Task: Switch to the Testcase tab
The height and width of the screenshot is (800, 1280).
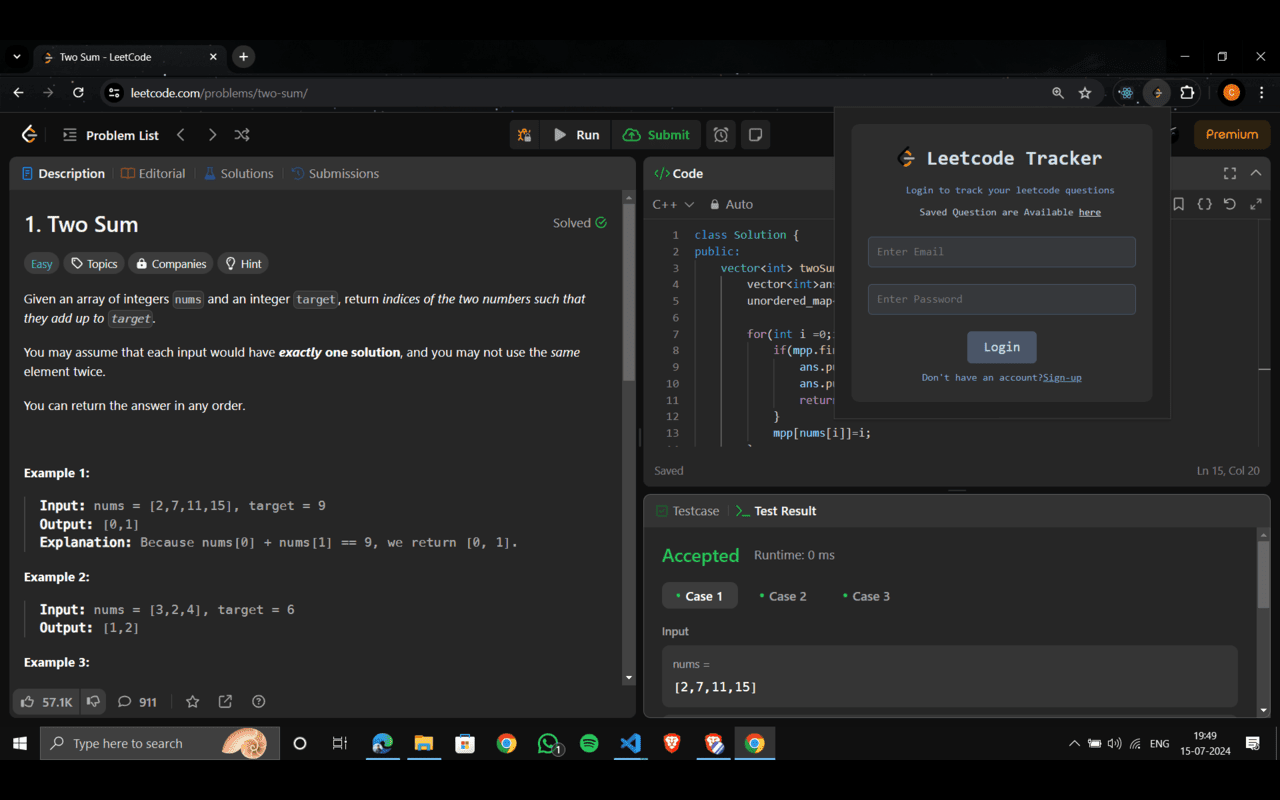Action: [x=687, y=511]
